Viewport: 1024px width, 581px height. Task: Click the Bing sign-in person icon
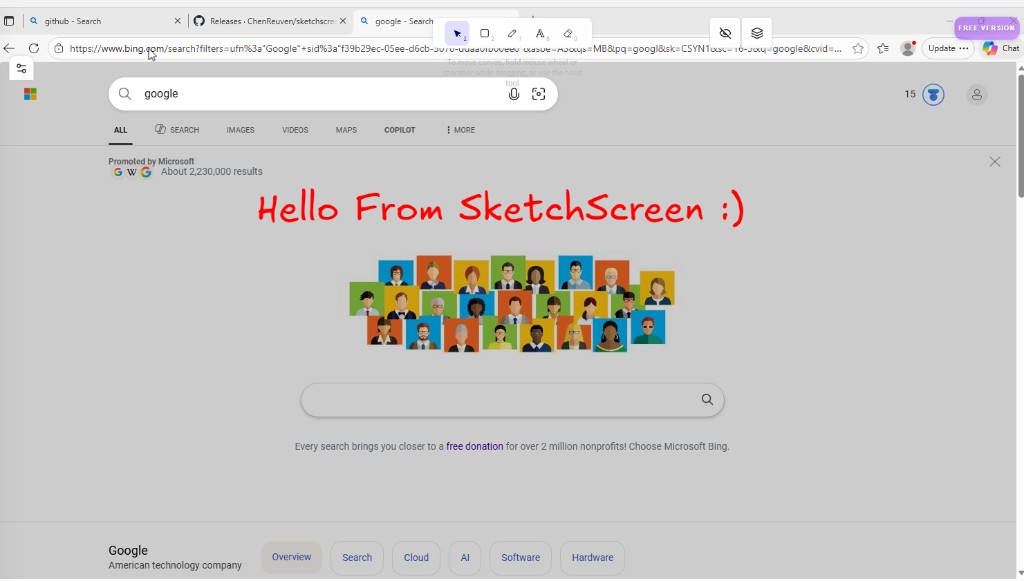click(976, 95)
